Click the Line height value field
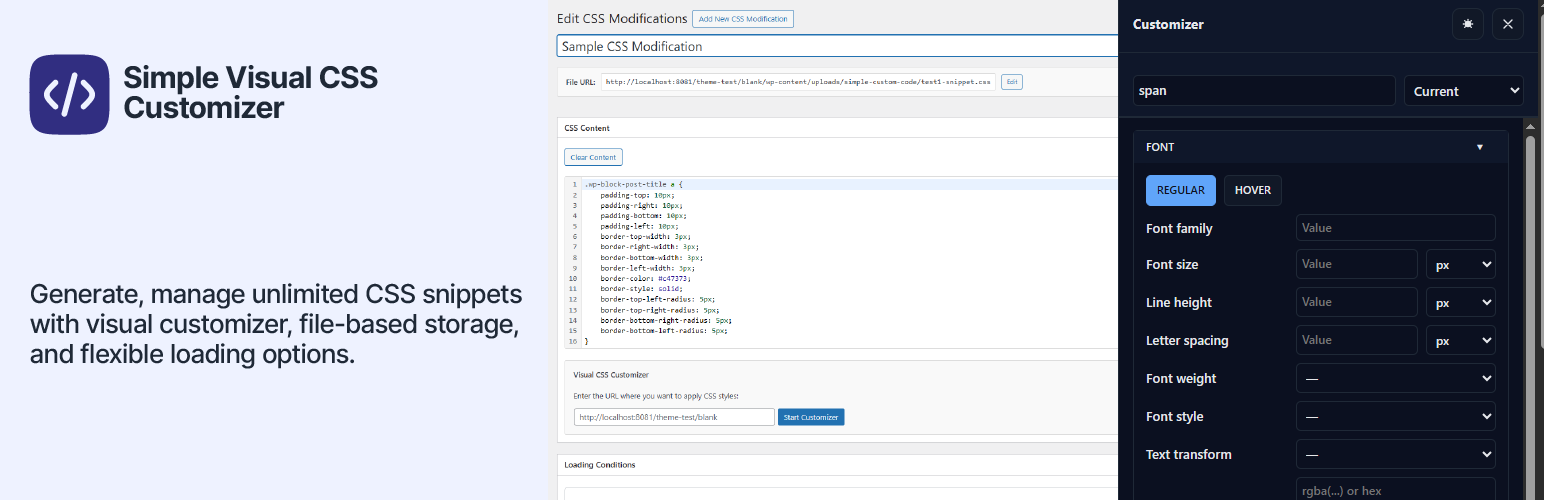The height and width of the screenshot is (500, 1544). [x=1357, y=302]
